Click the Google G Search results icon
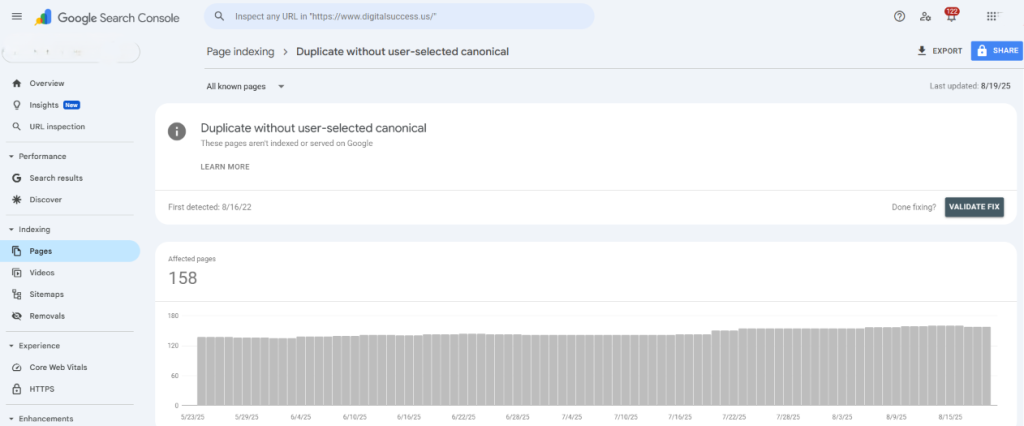Screen dimensions: 1024x426 pos(17,178)
